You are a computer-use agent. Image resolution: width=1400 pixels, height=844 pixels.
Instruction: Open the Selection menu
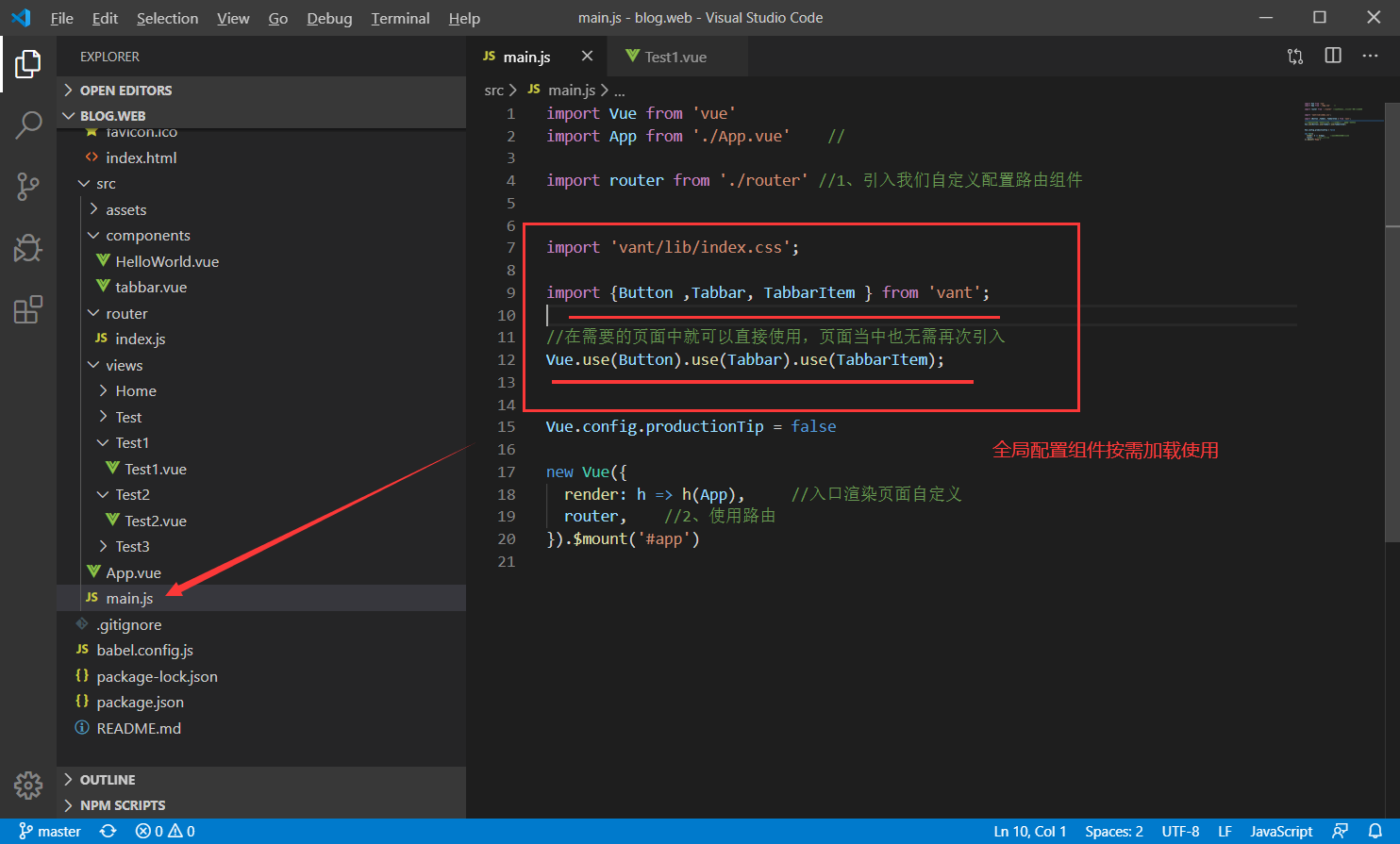pyautogui.click(x=167, y=18)
